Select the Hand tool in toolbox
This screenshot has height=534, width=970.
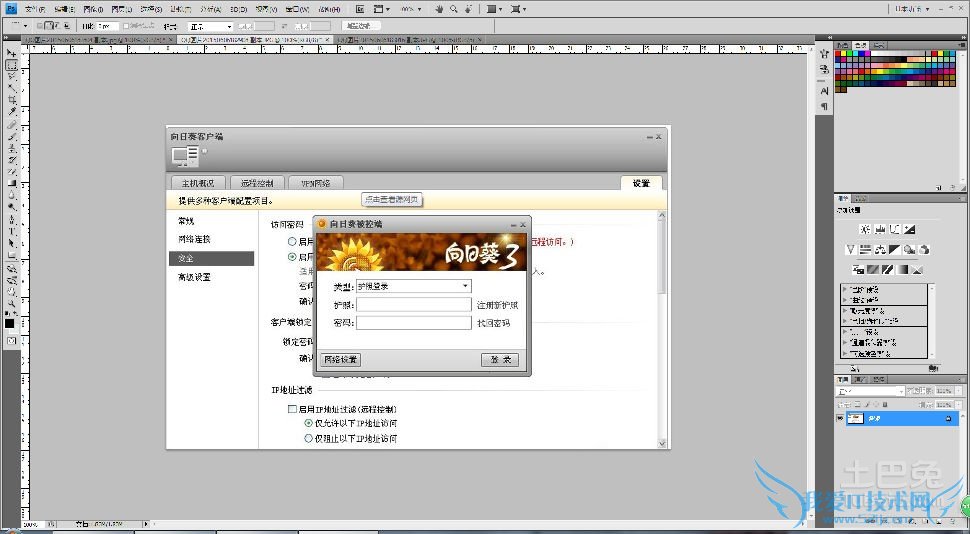pyautogui.click(x=11, y=291)
